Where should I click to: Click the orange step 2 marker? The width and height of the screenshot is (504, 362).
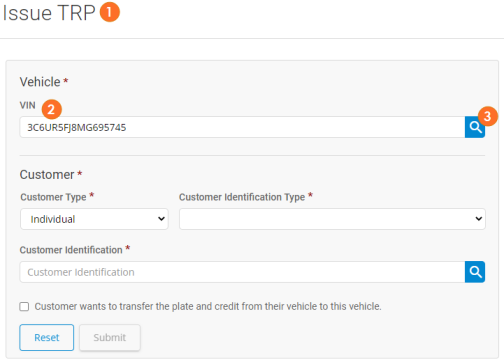[x=51, y=109]
